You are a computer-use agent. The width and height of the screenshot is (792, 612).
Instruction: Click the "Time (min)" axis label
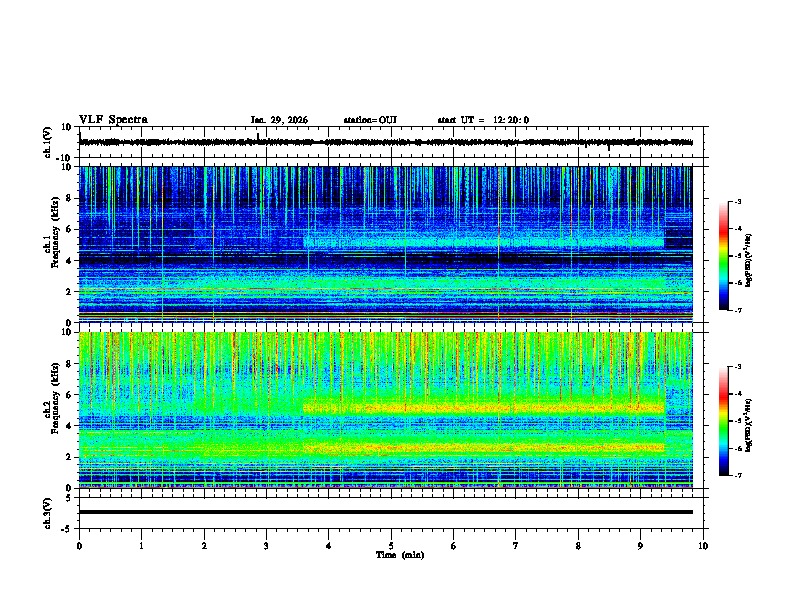(400, 555)
